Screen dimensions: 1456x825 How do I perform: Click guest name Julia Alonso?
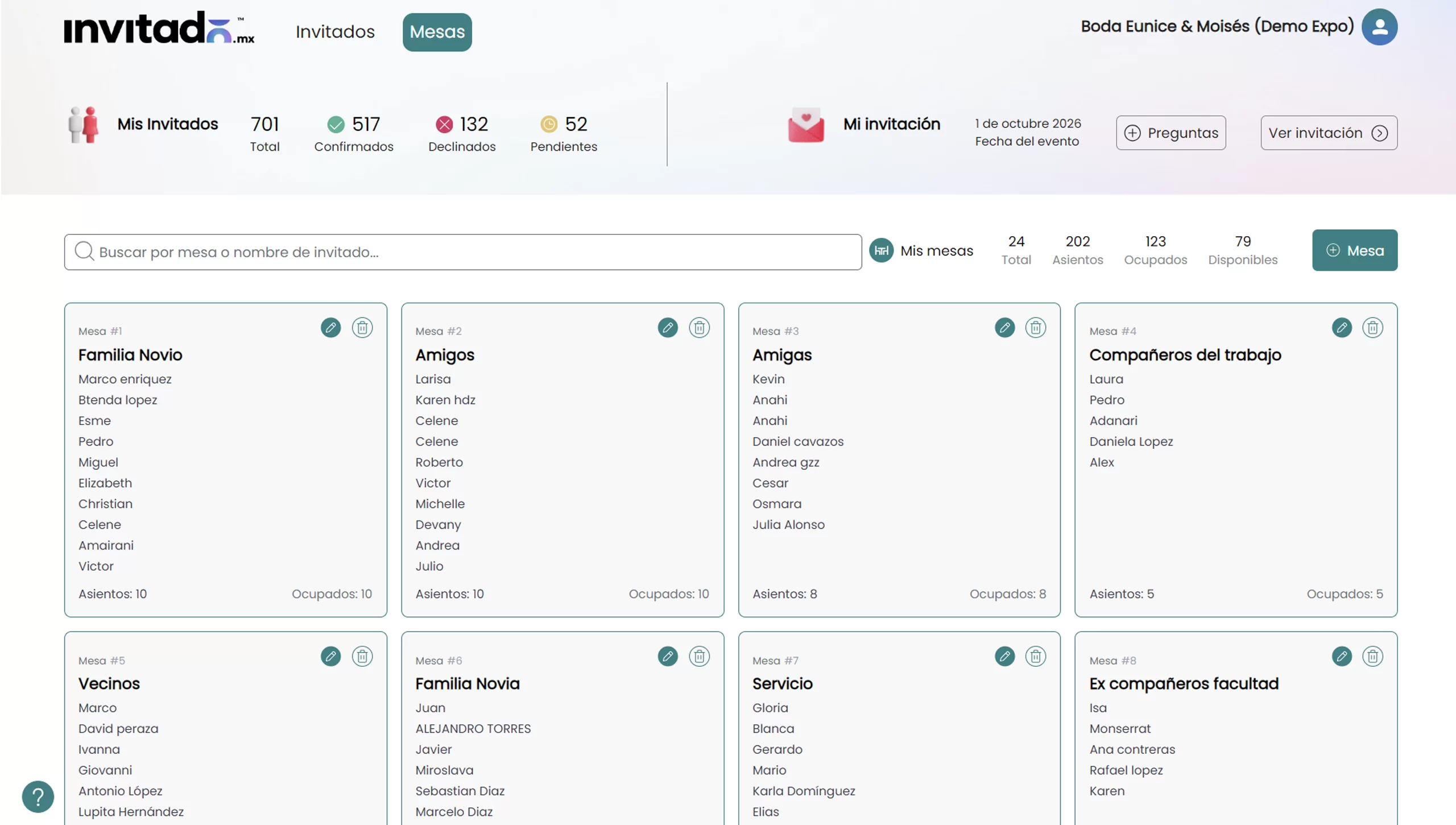(788, 525)
